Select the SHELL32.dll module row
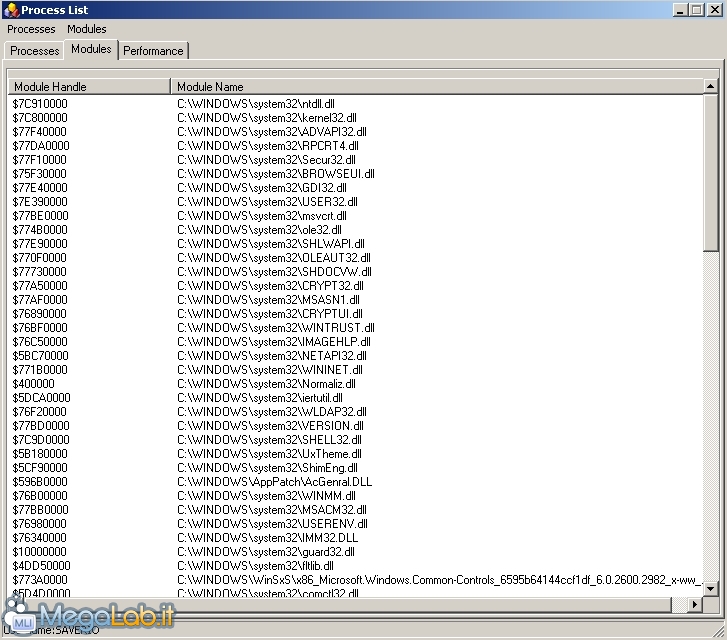727x640 pixels. click(x=356, y=440)
